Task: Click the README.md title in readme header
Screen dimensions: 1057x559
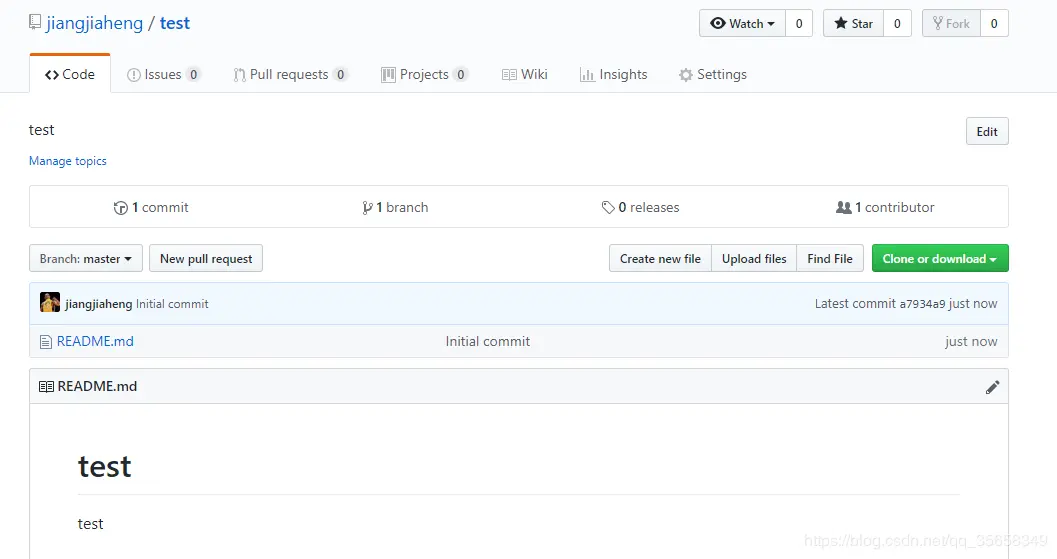Action: pos(97,386)
